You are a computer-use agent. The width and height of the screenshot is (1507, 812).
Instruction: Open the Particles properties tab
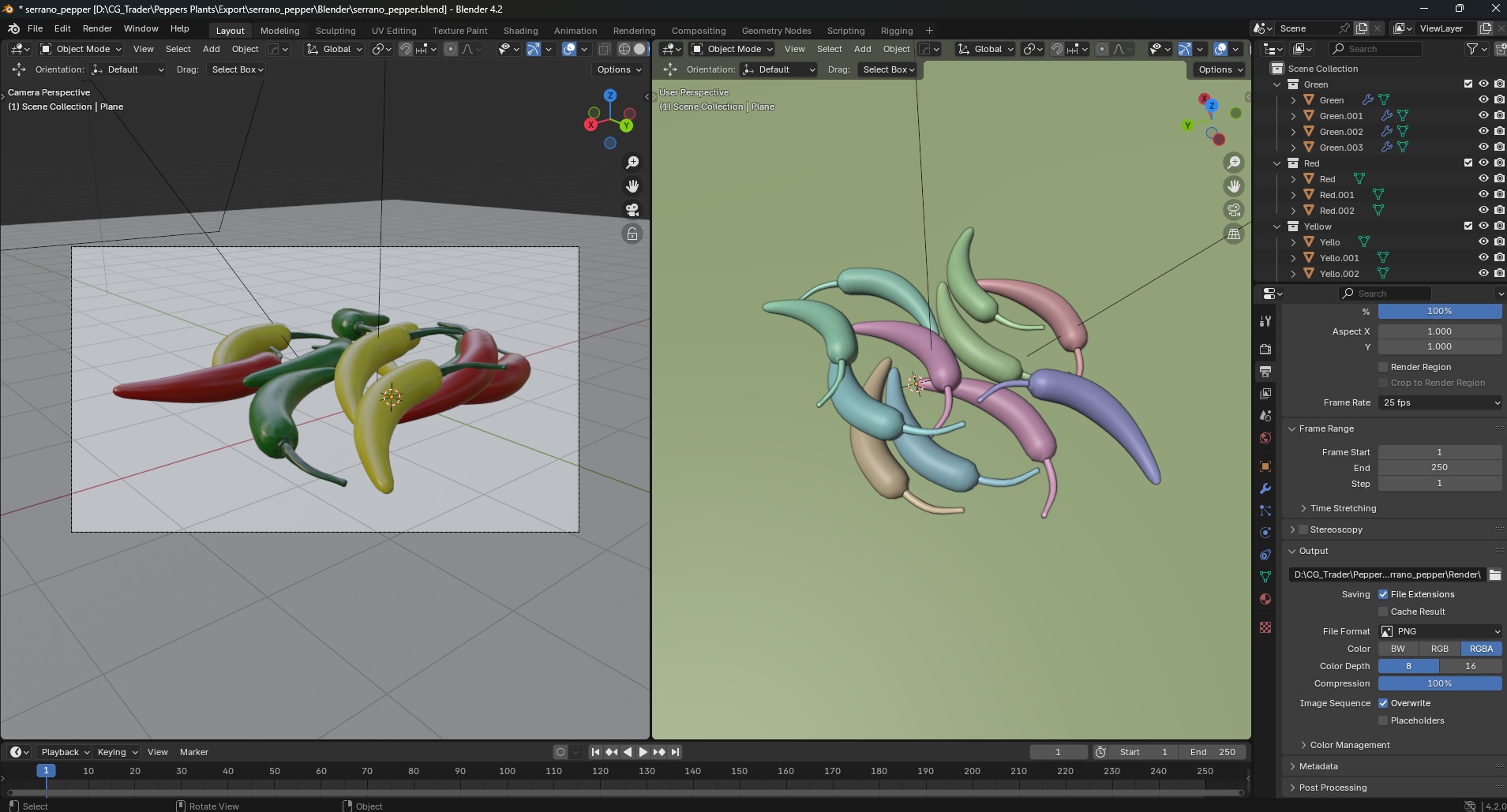click(1265, 511)
